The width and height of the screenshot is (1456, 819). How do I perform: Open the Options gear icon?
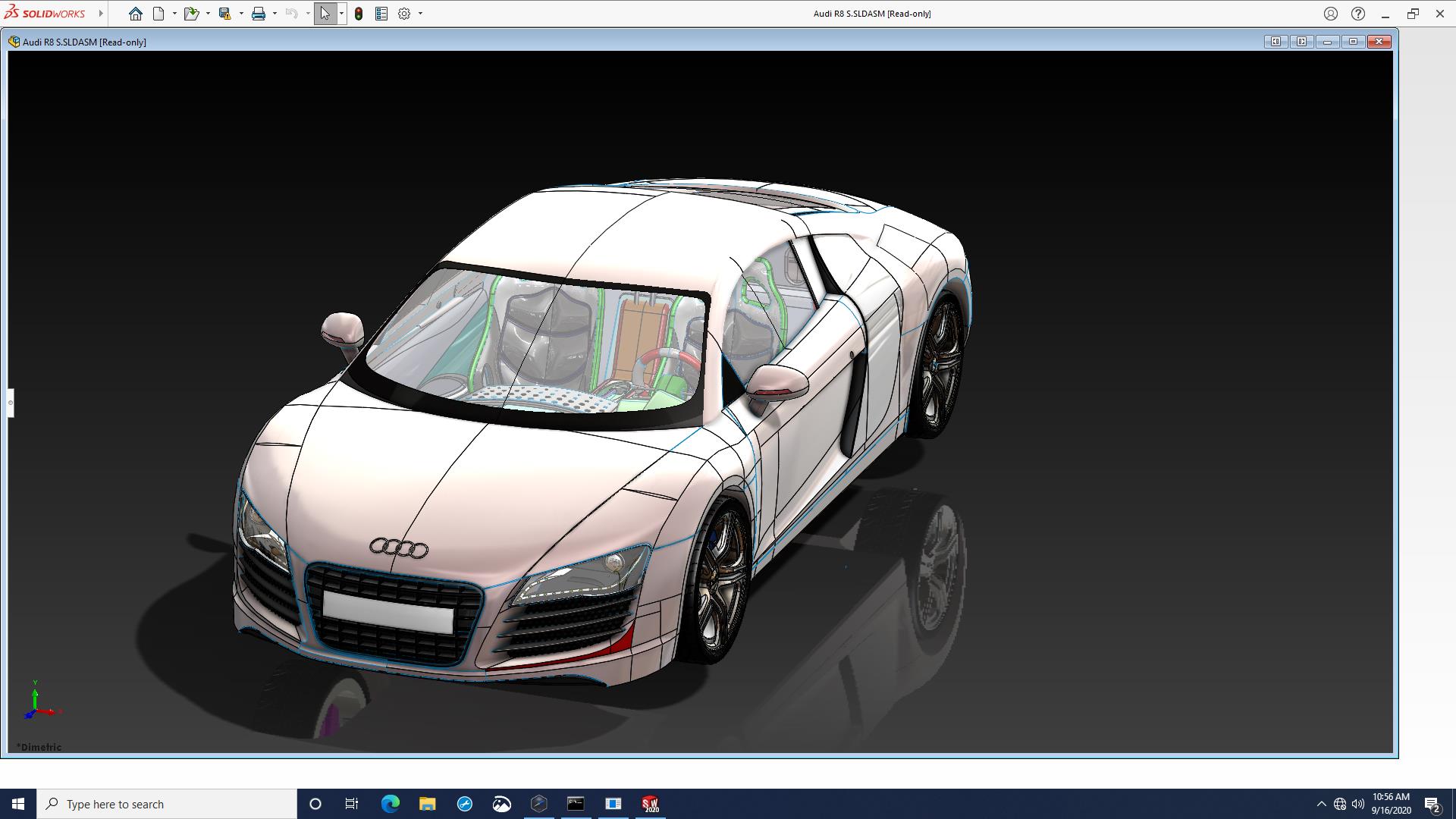pyautogui.click(x=404, y=14)
